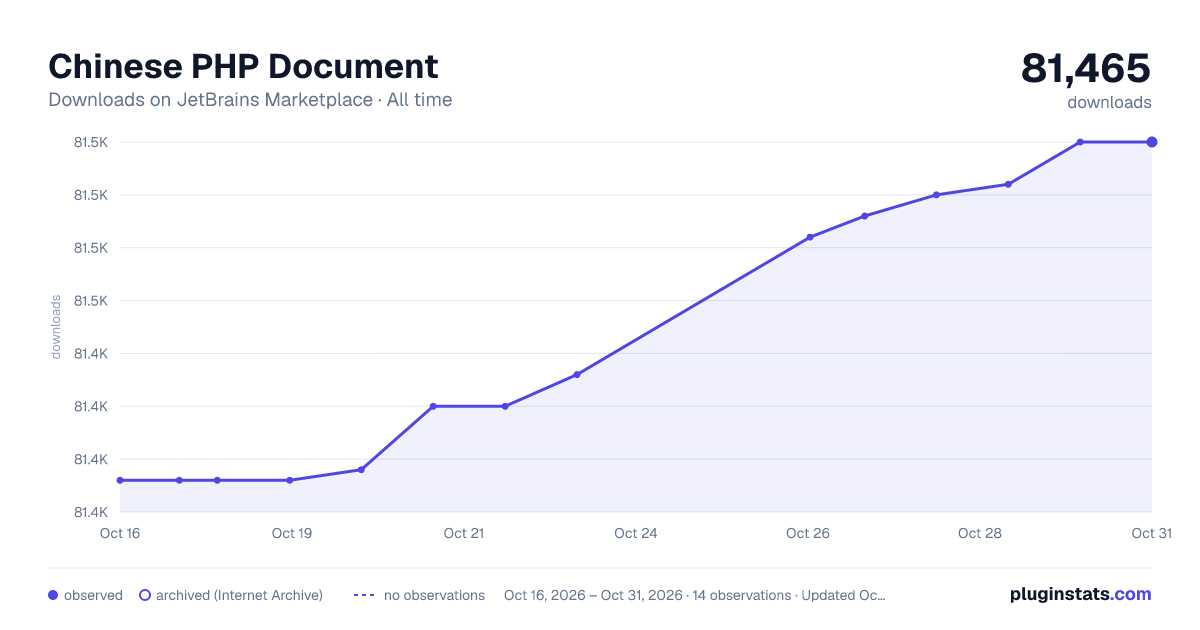Viewport: 1200px width, 630px height.
Task: Click the hollow archived legend circle icon
Action: pyautogui.click(x=145, y=595)
